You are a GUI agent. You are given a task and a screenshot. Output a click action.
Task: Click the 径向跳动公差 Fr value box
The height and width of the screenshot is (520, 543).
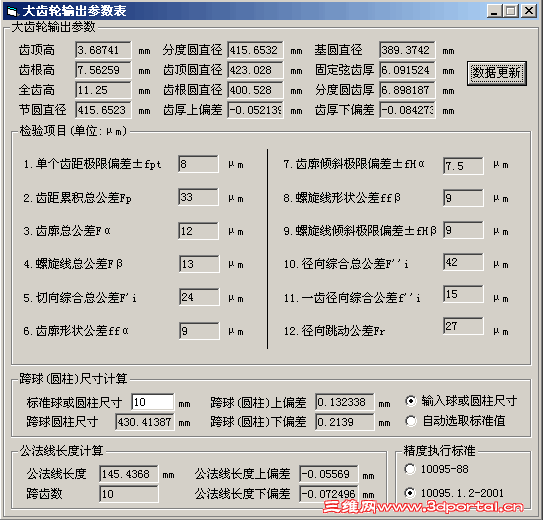463,326
